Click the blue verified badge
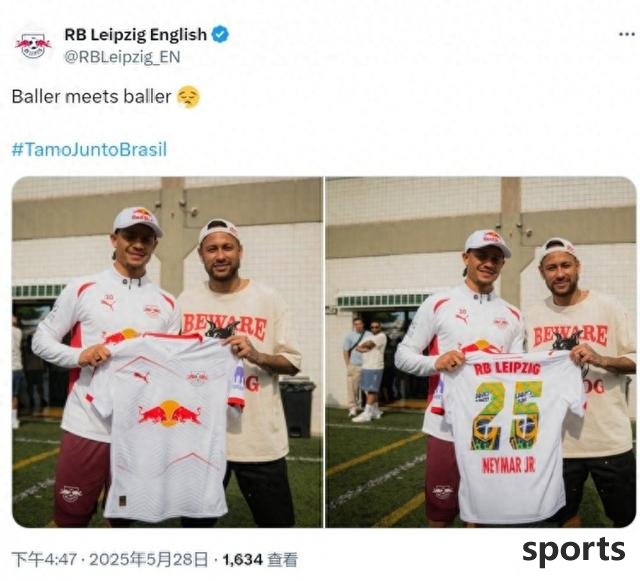 click(221, 34)
